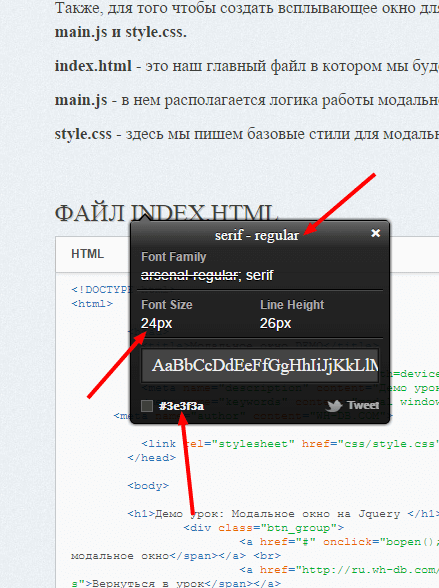Click the Line Height label
This screenshot has height=588, width=439.
[292, 304]
